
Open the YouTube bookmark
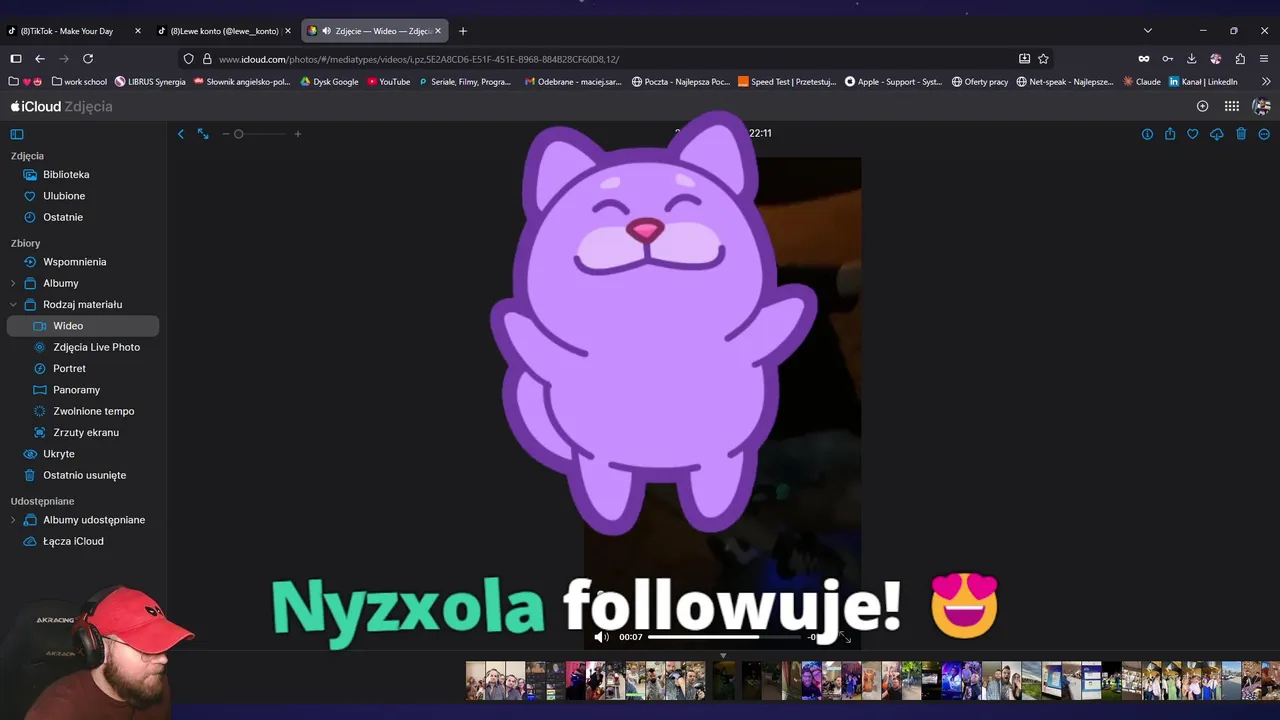click(x=388, y=82)
